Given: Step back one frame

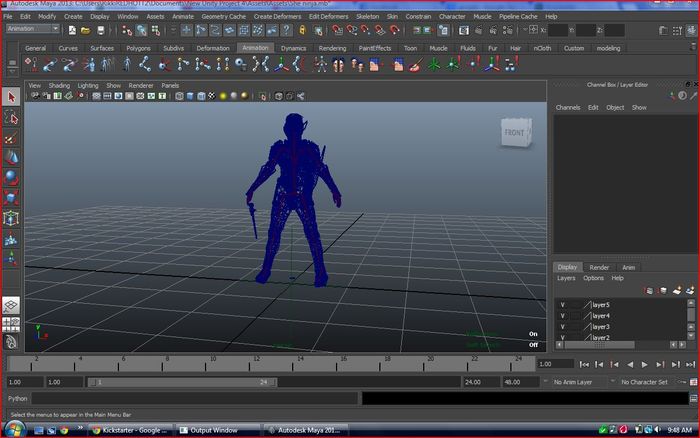Looking at the screenshot, I should click(599, 364).
